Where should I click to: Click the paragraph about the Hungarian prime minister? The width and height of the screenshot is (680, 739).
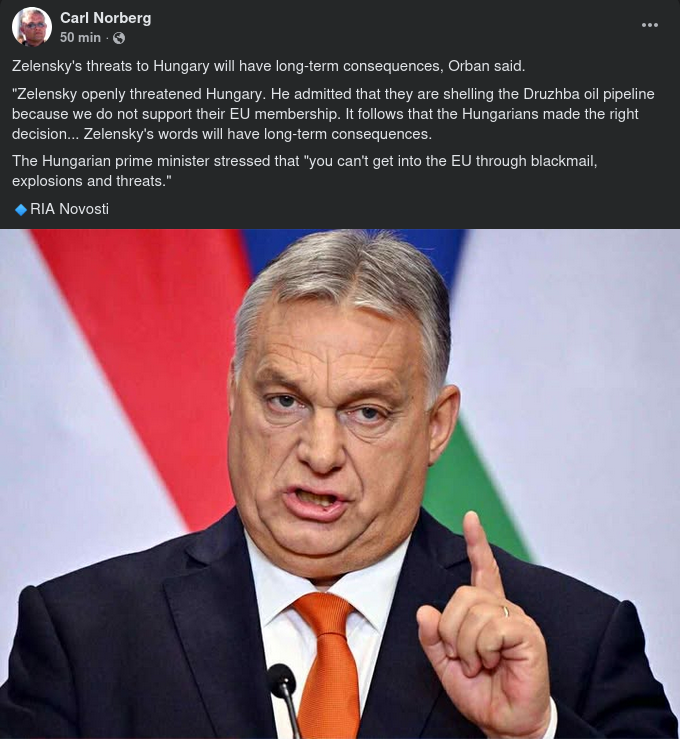(x=300, y=171)
